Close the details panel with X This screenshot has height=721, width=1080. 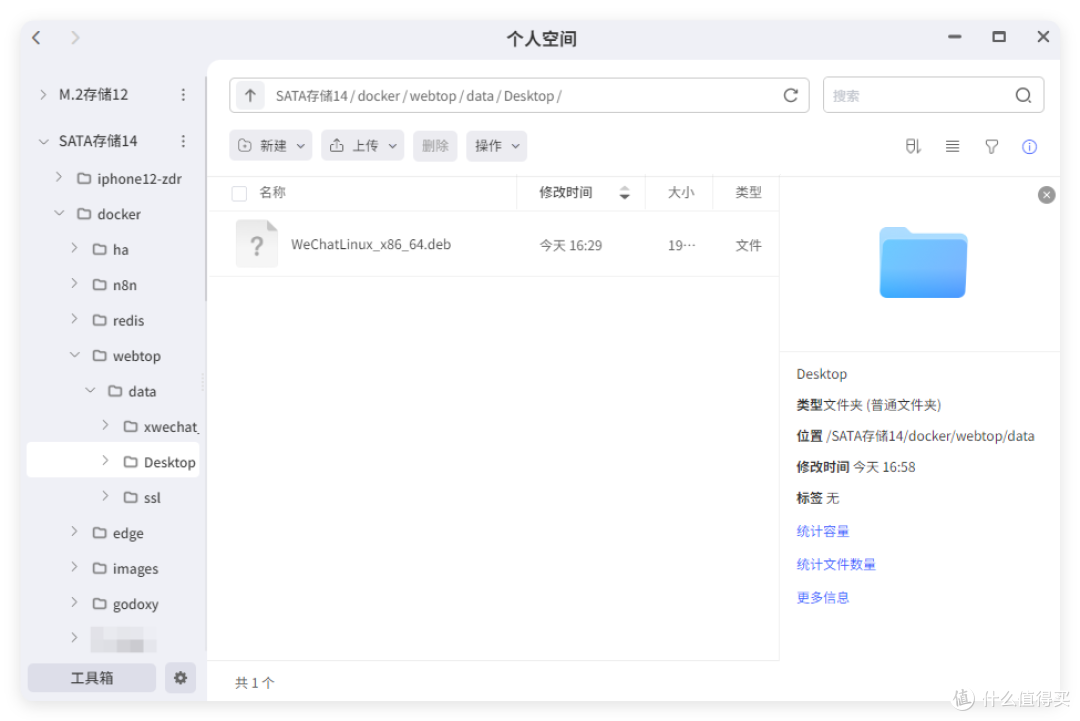click(x=1046, y=195)
